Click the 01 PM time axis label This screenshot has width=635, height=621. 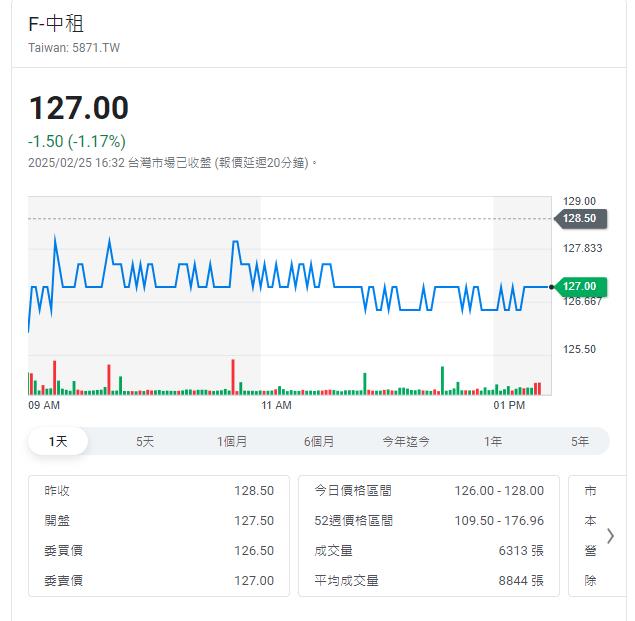coord(509,405)
